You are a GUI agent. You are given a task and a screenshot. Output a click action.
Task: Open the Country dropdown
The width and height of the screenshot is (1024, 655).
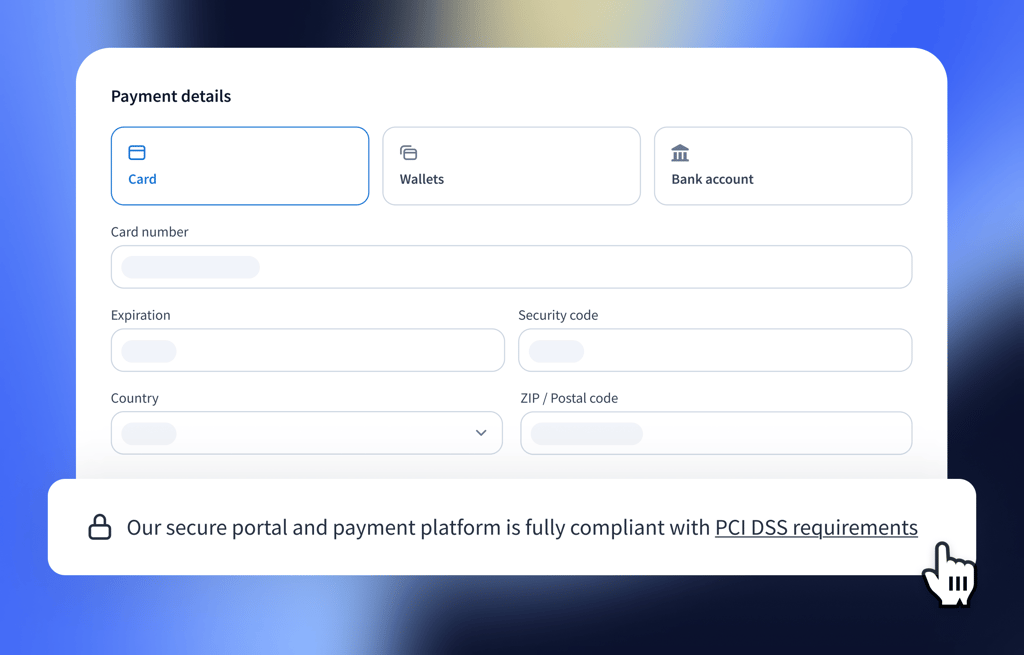tap(306, 434)
